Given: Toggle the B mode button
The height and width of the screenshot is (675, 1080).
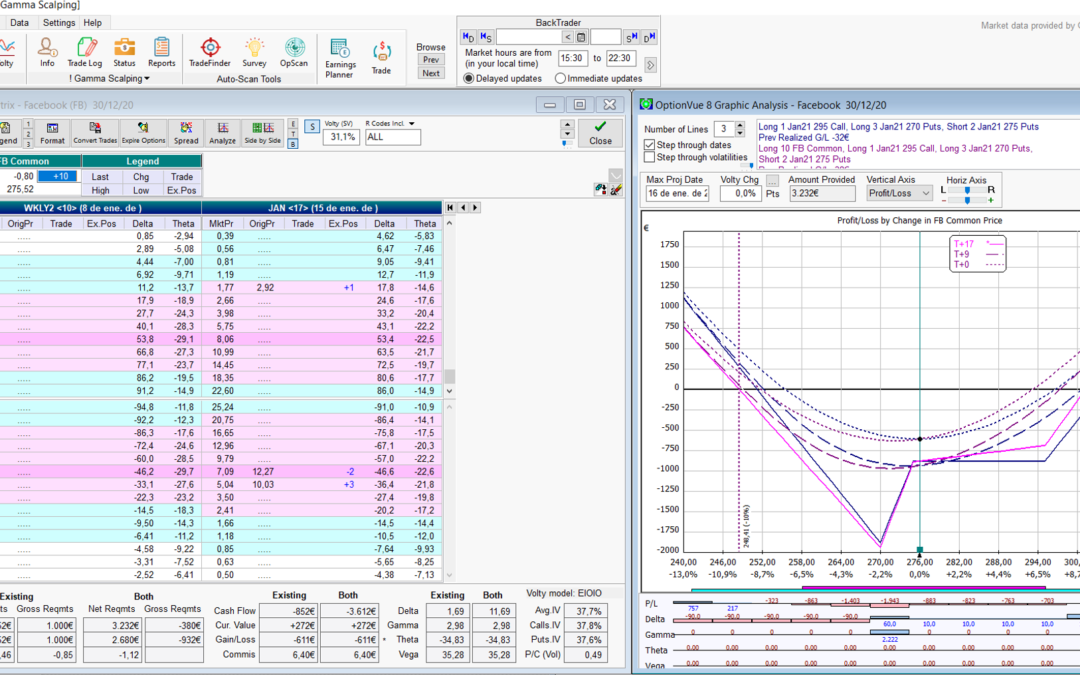Looking at the screenshot, I should (x=293, y=144).
